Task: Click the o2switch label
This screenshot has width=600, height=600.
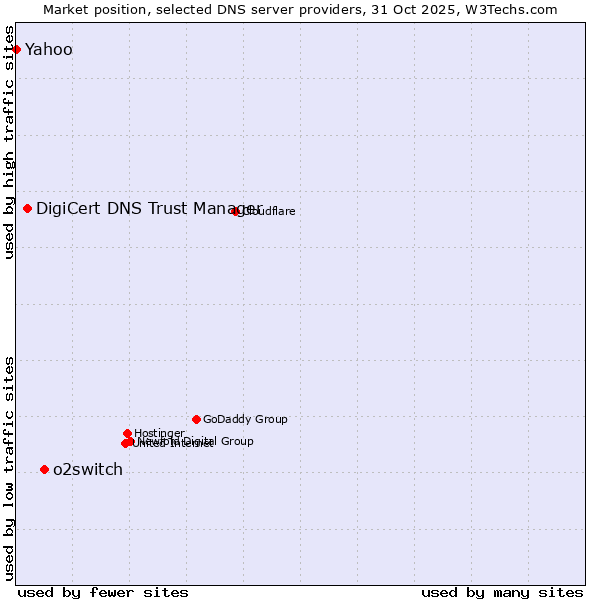Action: tap(88, 470)
